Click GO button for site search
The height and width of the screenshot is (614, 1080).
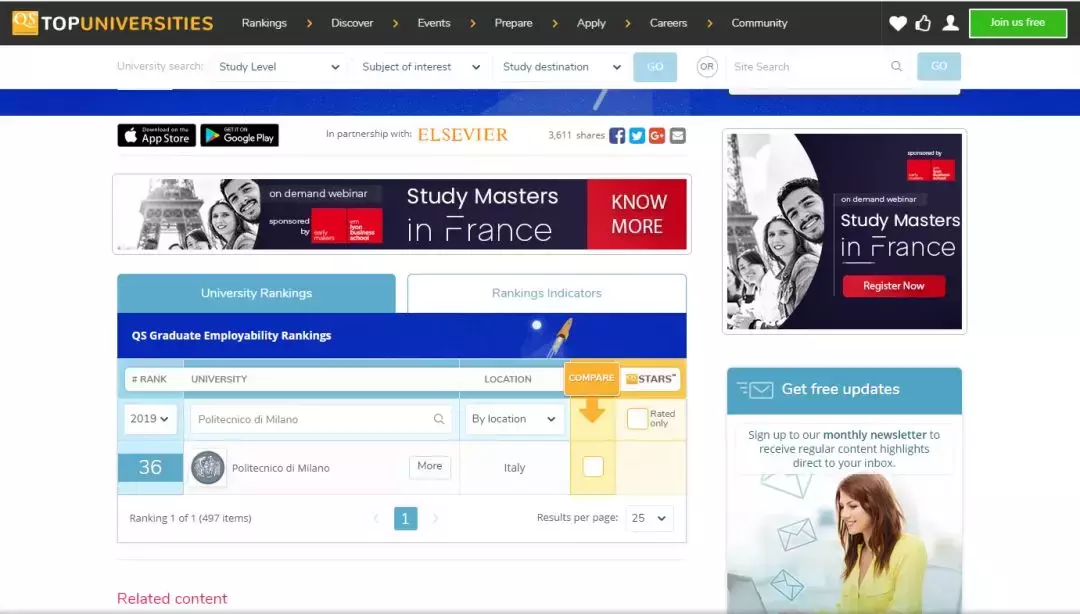click(x=939, y=66)
